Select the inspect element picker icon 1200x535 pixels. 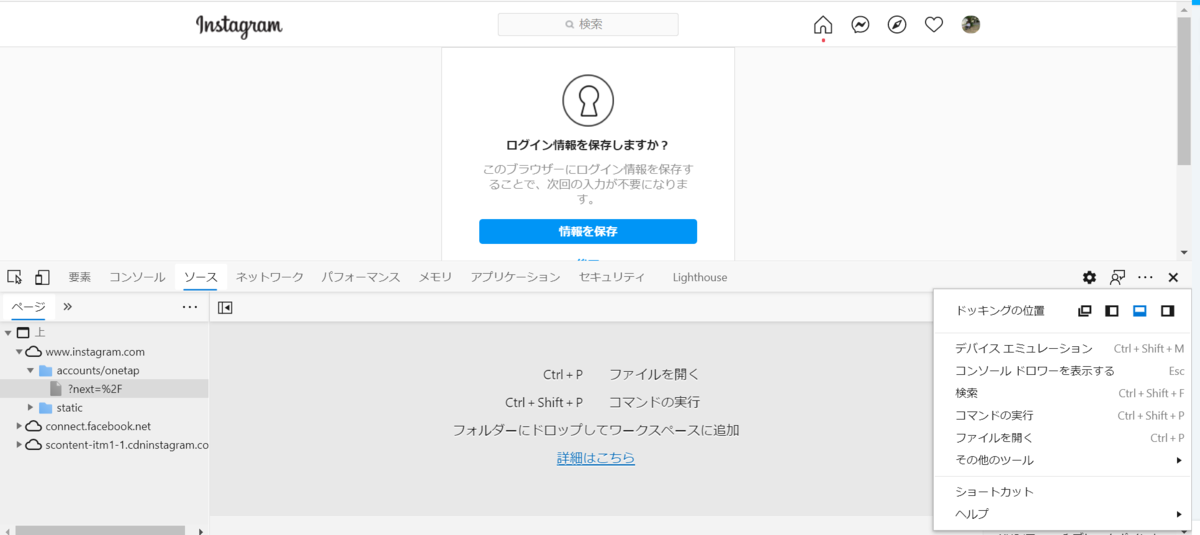15,277
